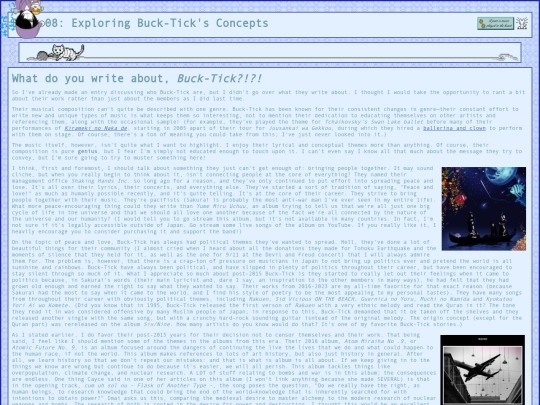The height and width of the screenshot is (405, 540).
Task: Click the italic text 'Shaking Hands Inc.'
Action: click(x=100, y=181)
